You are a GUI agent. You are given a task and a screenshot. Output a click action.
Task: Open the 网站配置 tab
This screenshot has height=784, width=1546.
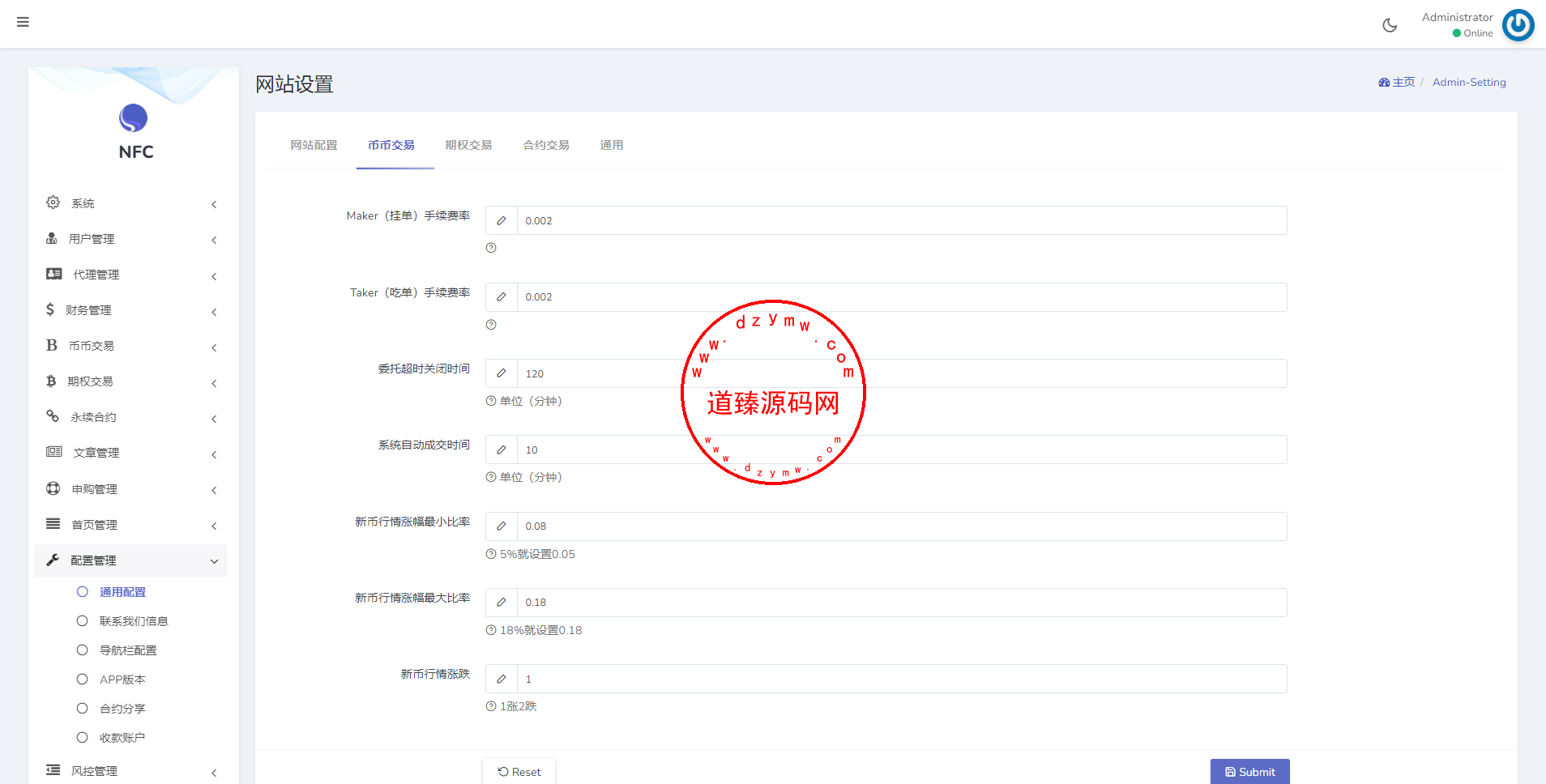314,145
